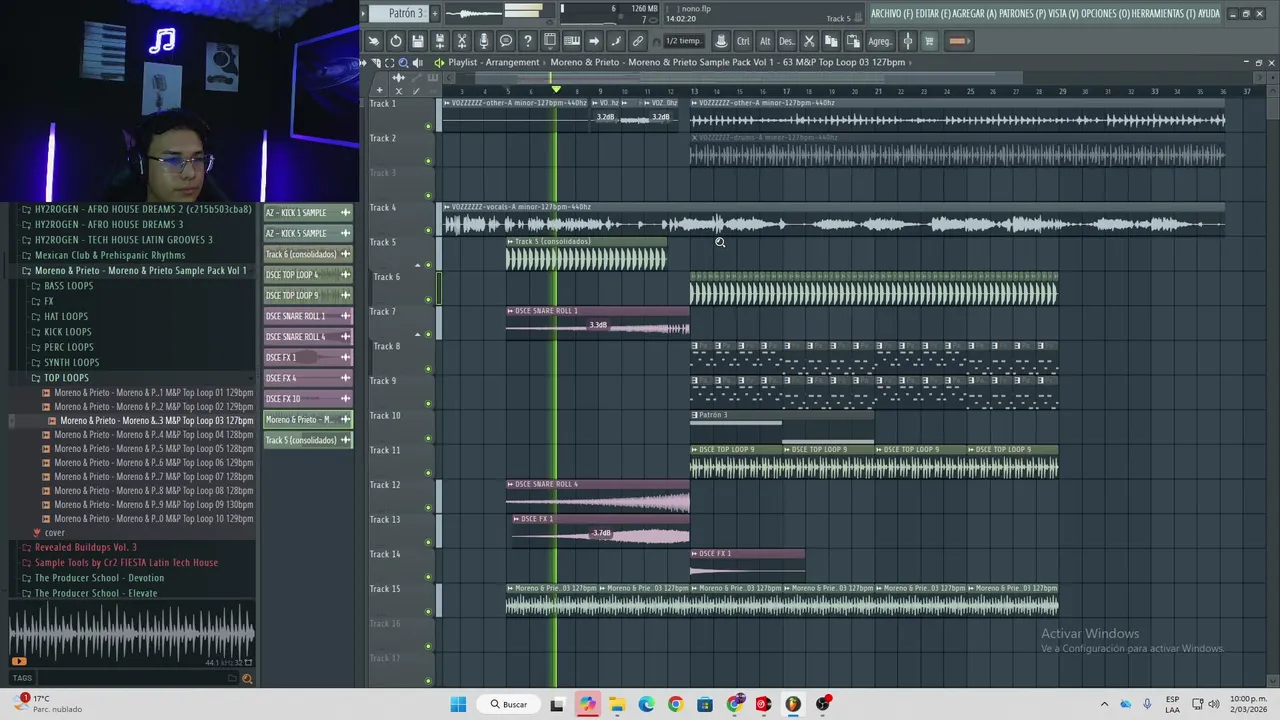Toggle the Track 15 mute dot
The height and width of the screenshot is (720, 1280).
tap(429, 611)
